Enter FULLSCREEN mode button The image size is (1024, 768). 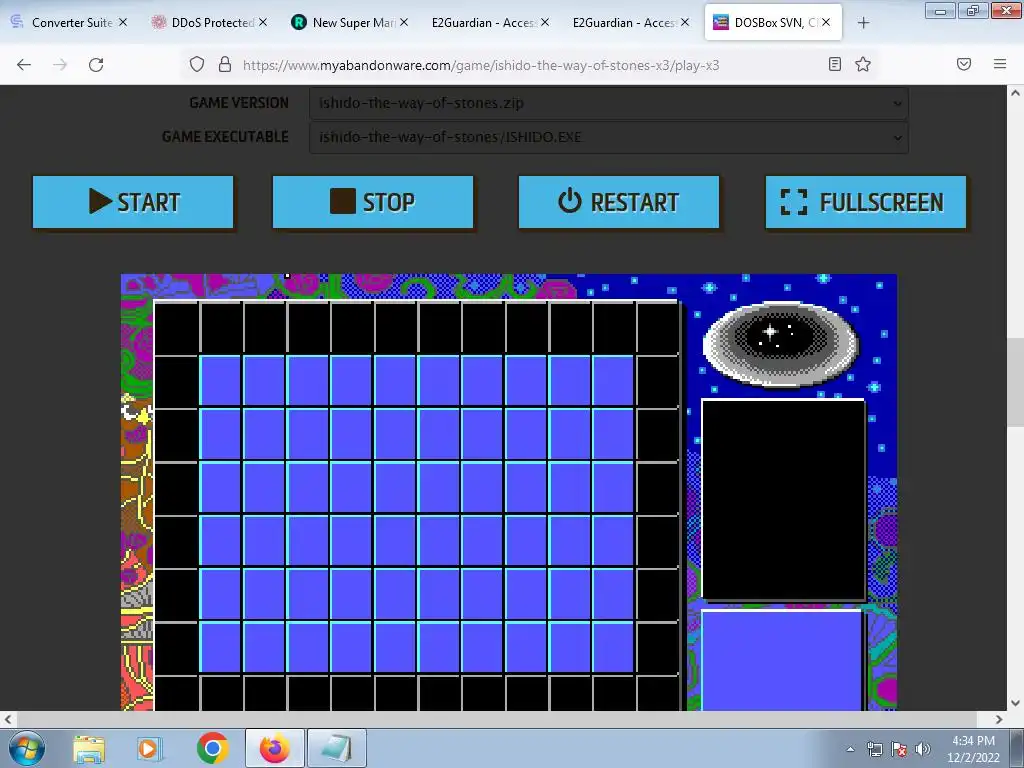pos(866,202)
